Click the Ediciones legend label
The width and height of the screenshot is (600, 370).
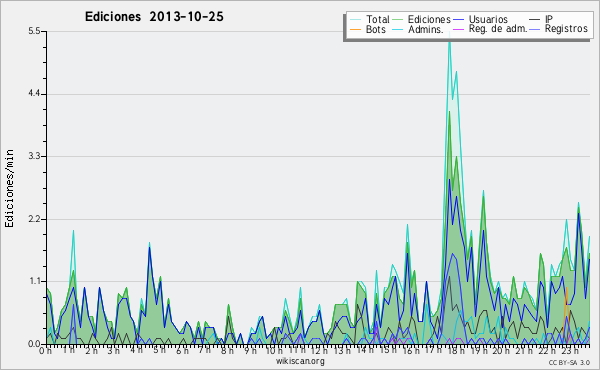[429, 19]
